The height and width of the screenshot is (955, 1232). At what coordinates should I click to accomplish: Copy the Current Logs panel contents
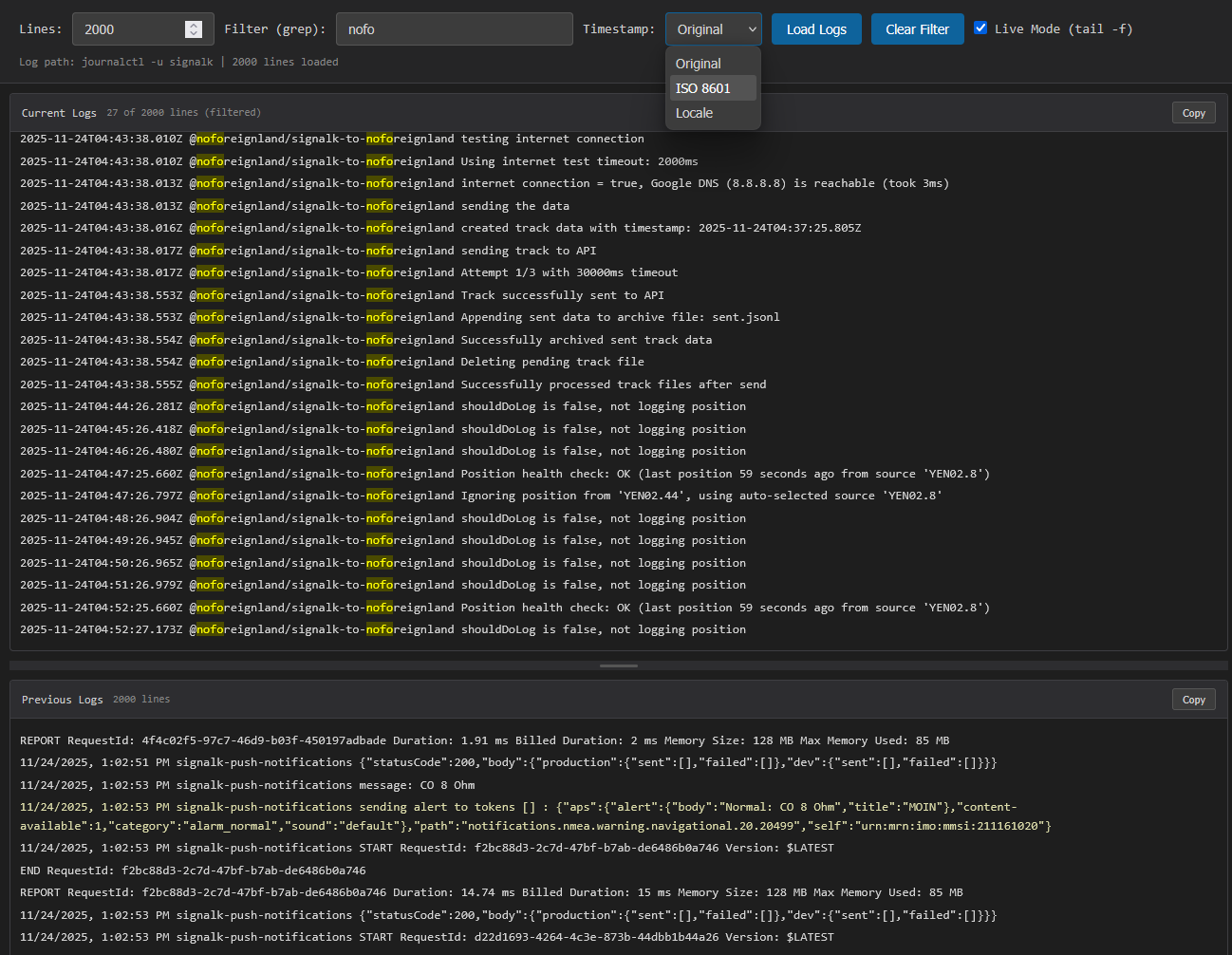[1193, 113]
